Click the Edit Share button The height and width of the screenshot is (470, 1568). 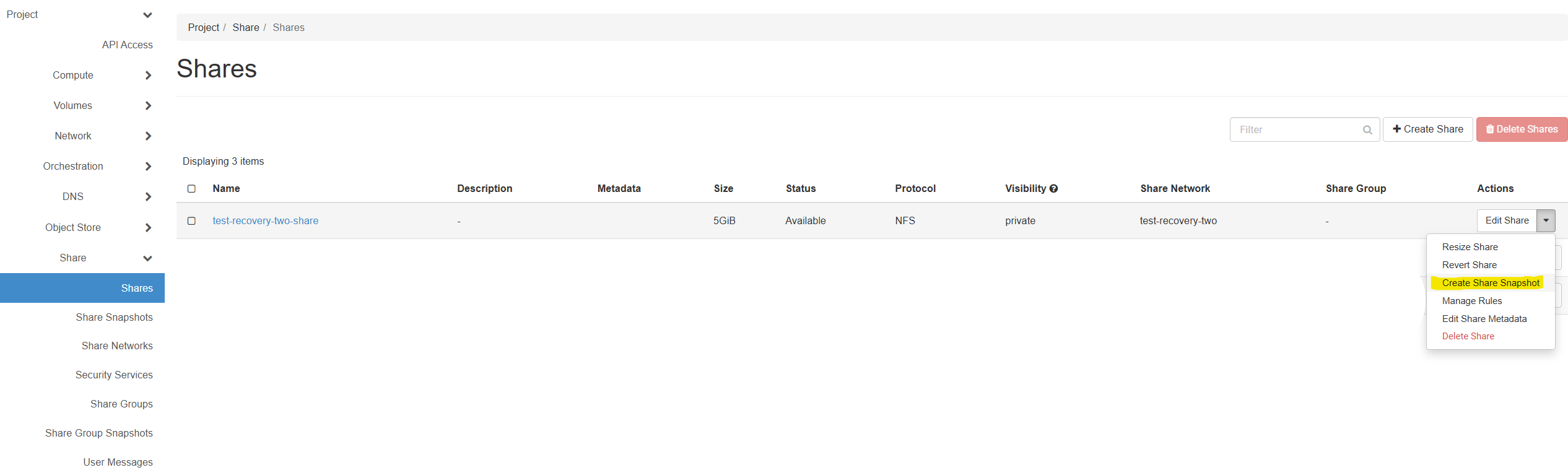tap(1507, 220)
